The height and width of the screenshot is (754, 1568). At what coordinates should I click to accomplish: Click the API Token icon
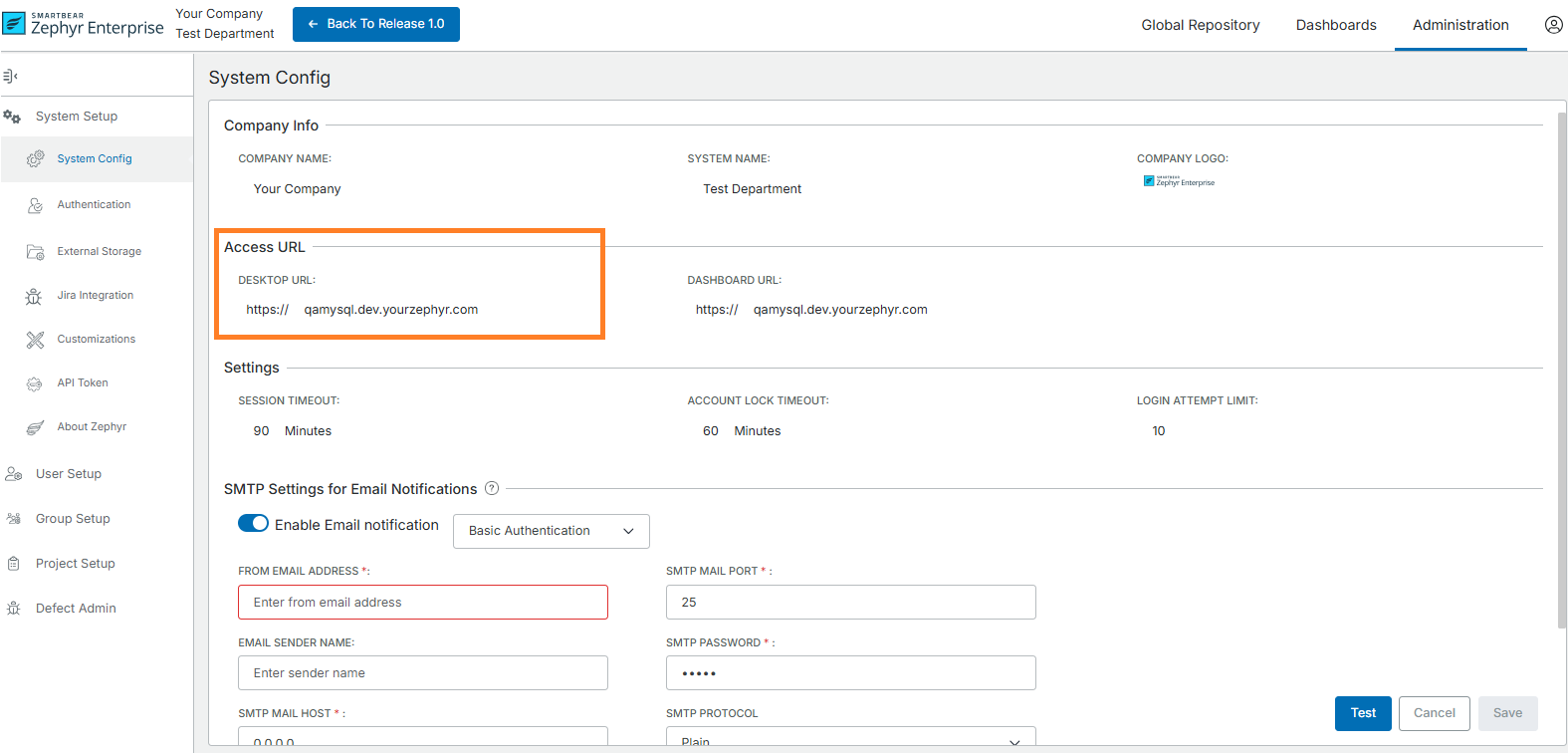pyautogui.click(x=35, y=383)
